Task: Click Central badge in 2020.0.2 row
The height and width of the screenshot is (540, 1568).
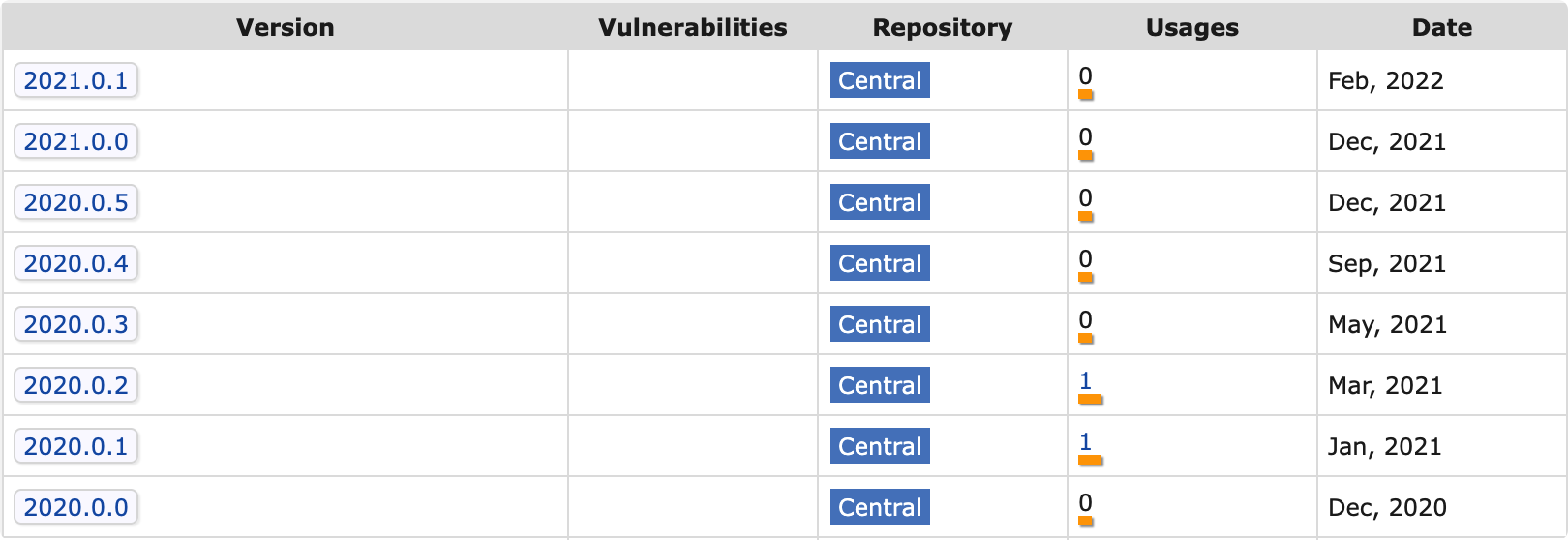Action: click(880, 385)
